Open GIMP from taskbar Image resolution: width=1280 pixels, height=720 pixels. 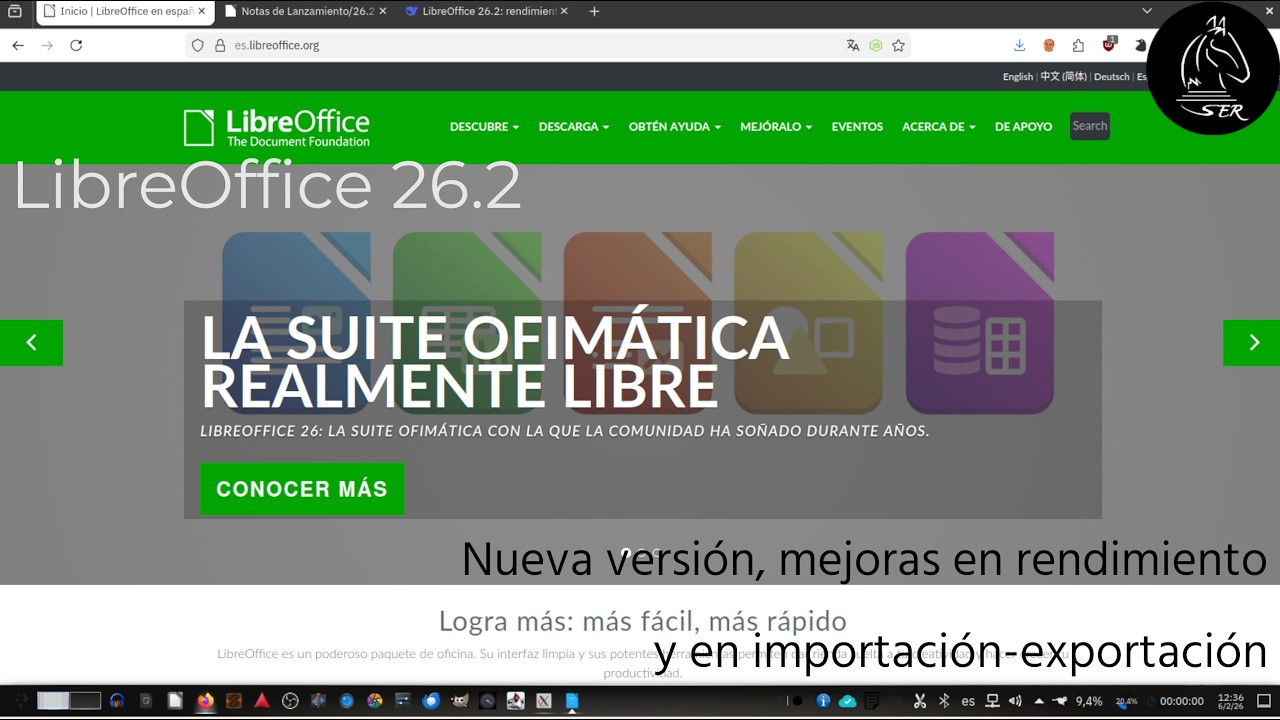click(x=460, y=701)
